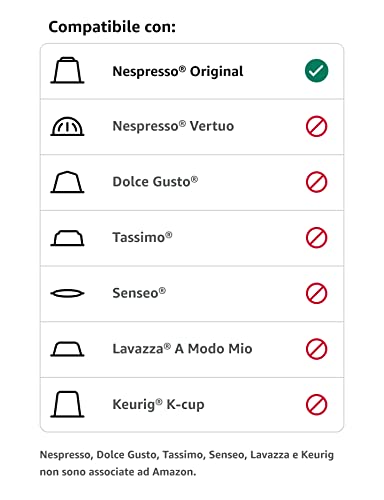This screenshot has height=500, width=384.
Task: Click the Dolce Gusto capsule icon
Action: pyautogui.click(x=67, y=182)
